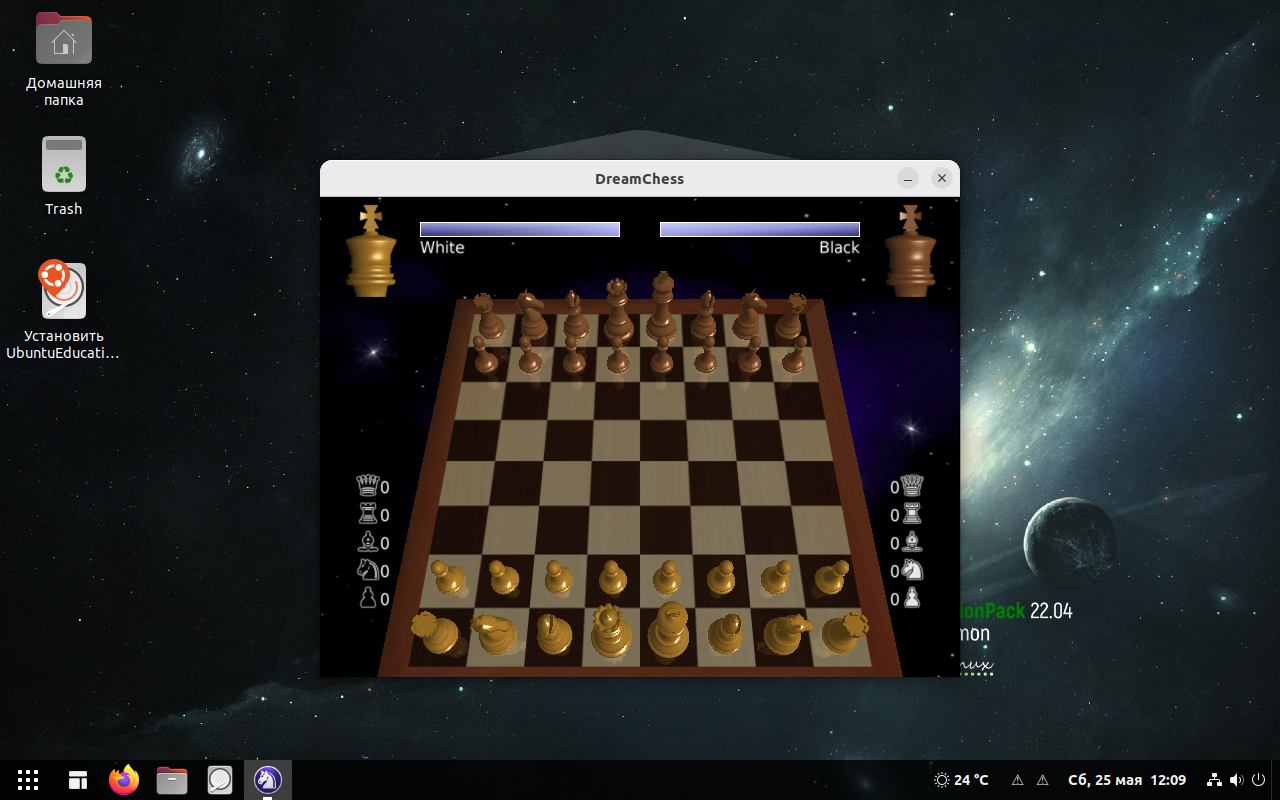This screenshot has height=800, width=1280.
Task: Open the weather indicator showing 24 °C
Action: point(961,780)
